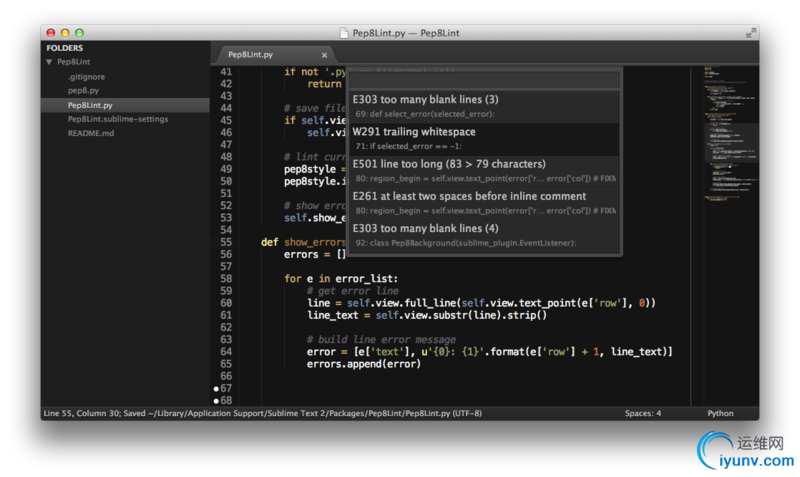Click the '# build line error message' comment
This screenshot has width=800, height=477.
pos(381,339)
